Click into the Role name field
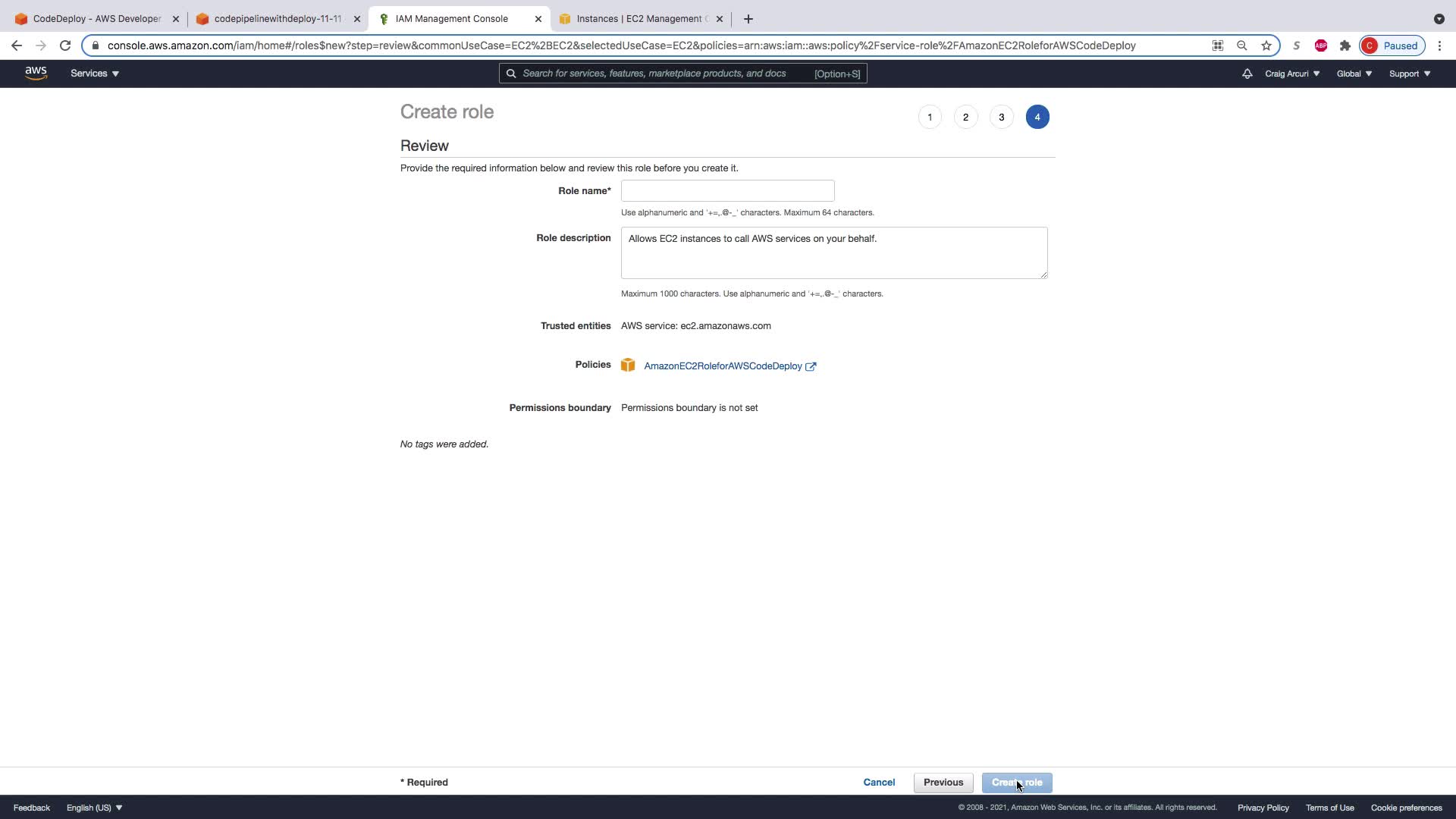 point(727,190)
